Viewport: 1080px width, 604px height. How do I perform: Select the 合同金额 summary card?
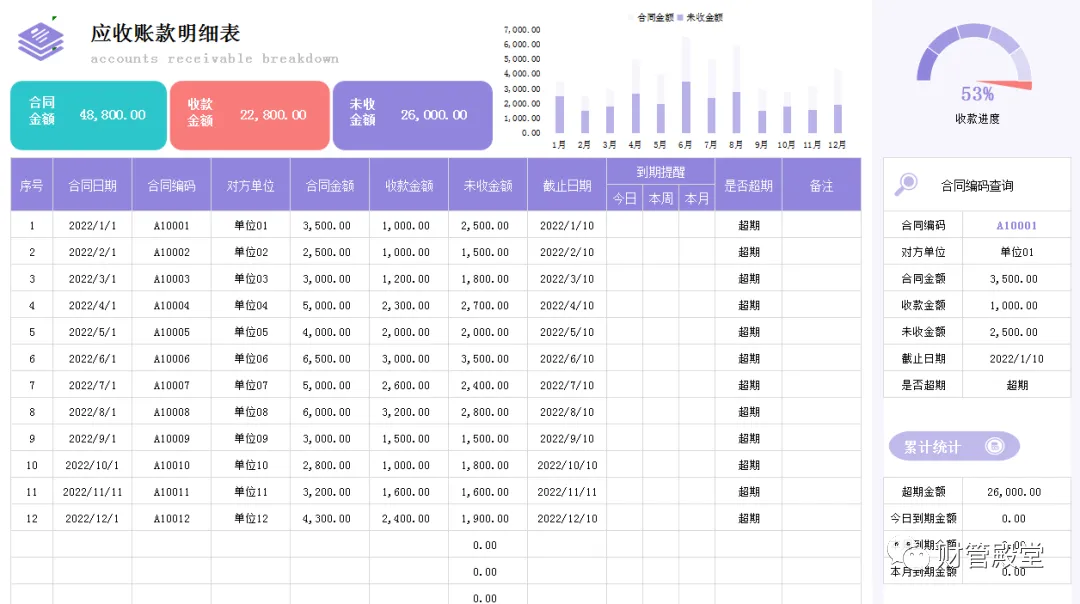pos(89,115)
